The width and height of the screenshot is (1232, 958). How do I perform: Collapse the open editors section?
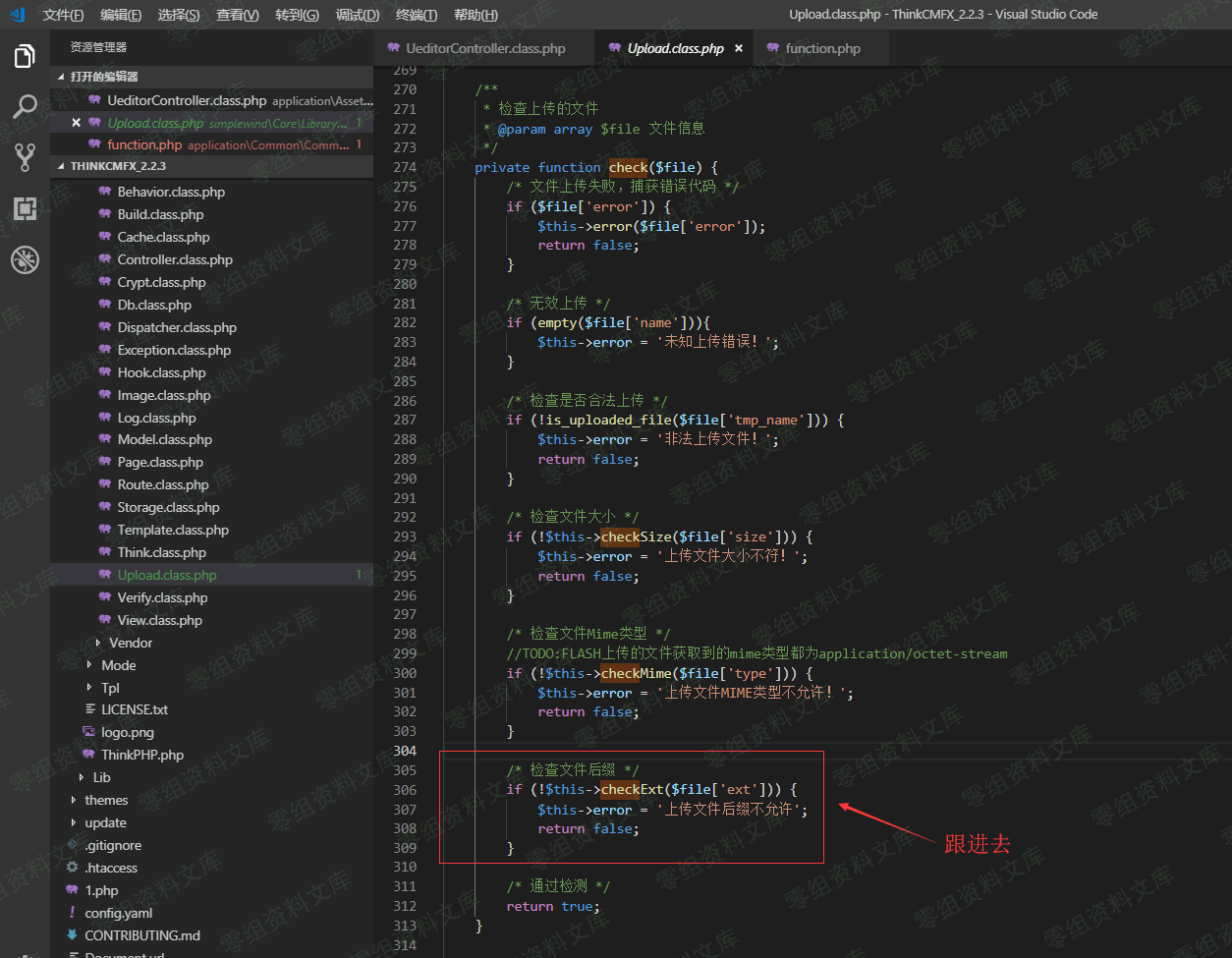tap(103, 77)
